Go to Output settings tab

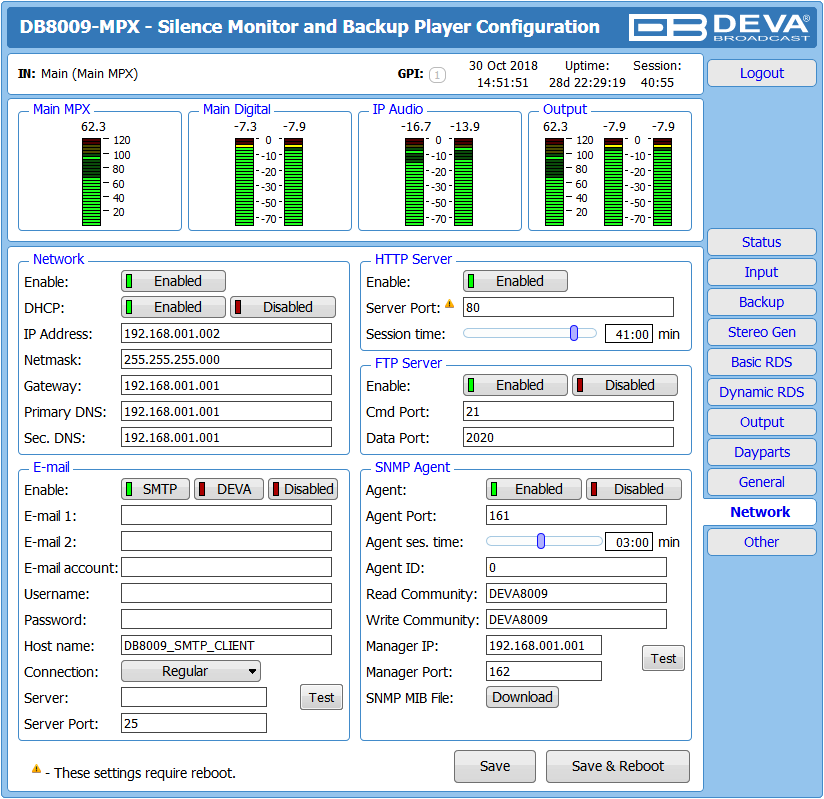pyautogui.click(x=761, y=422)
